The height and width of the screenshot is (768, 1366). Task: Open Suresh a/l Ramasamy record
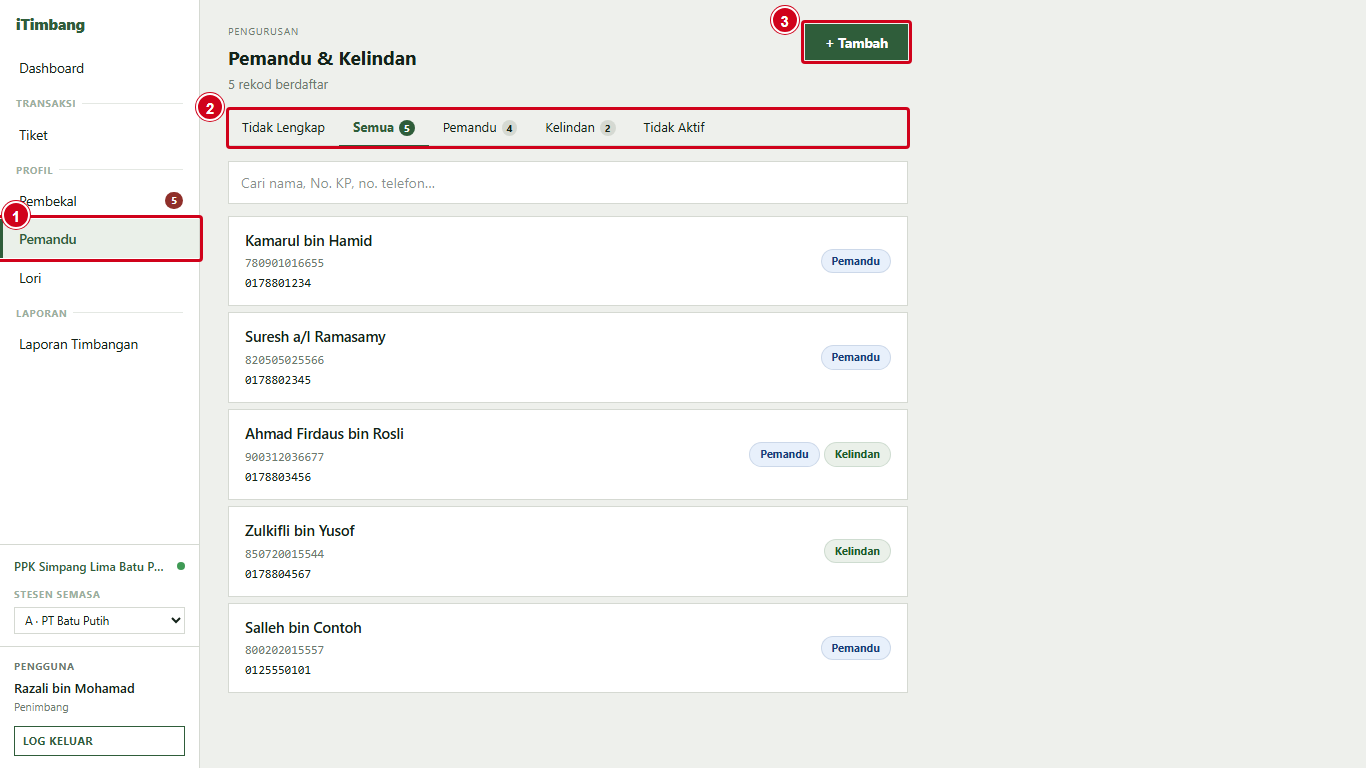[568, 358]
